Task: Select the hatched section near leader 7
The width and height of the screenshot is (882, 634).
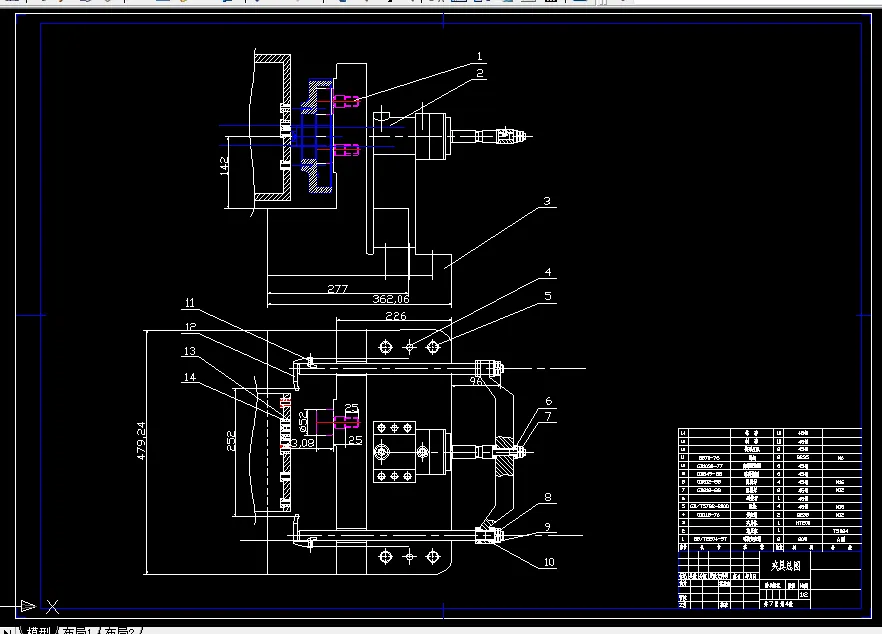Action: [x=505, y=457]
